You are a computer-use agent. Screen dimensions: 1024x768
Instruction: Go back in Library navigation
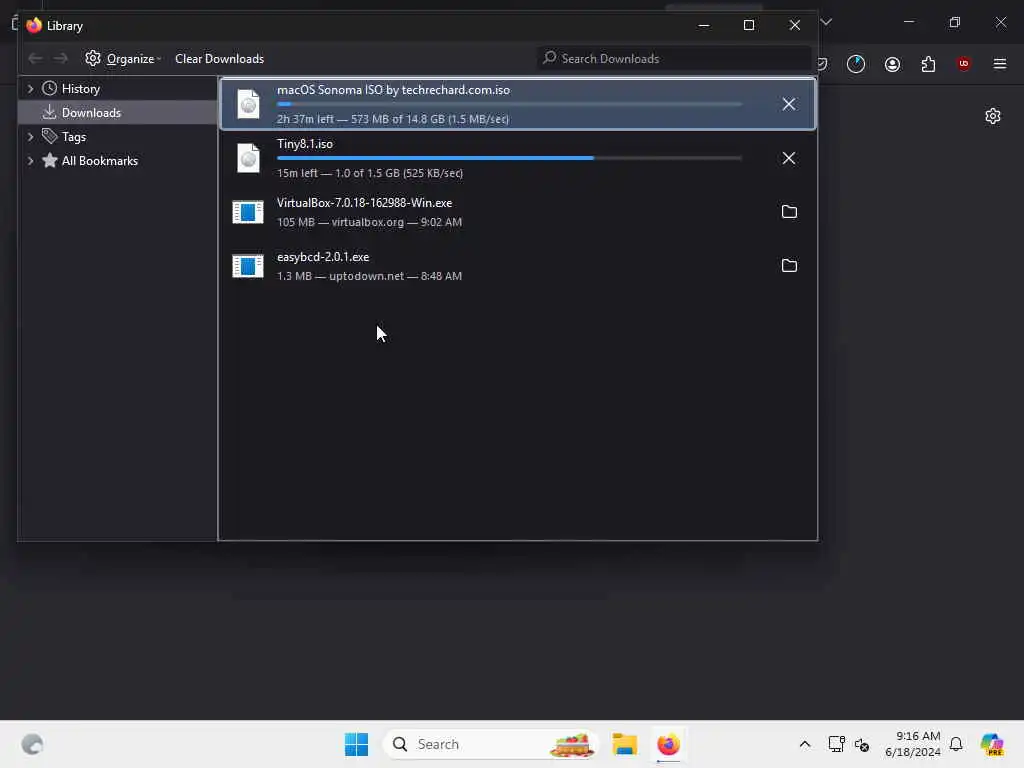(35, 59)
